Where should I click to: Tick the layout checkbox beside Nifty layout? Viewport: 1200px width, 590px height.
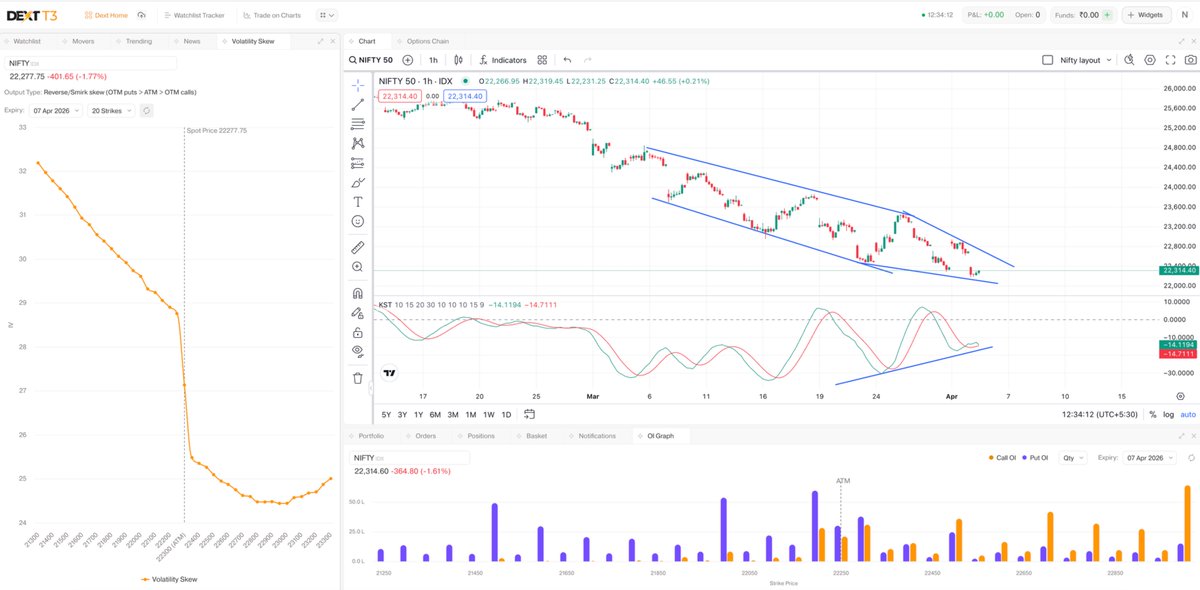click(x=1048, y=60)
